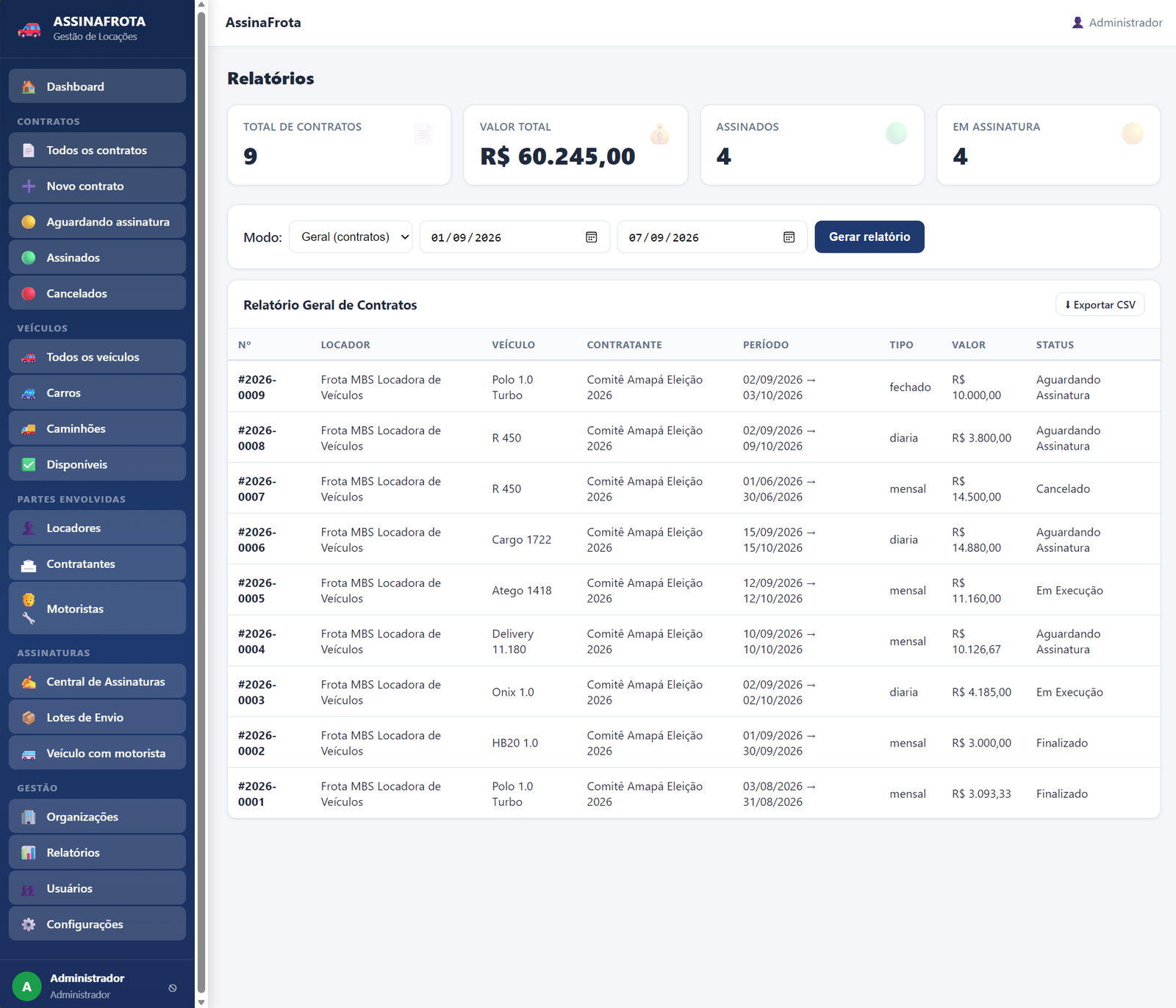
Task: Click the red Cancelados dot icon
Action: 29,294
